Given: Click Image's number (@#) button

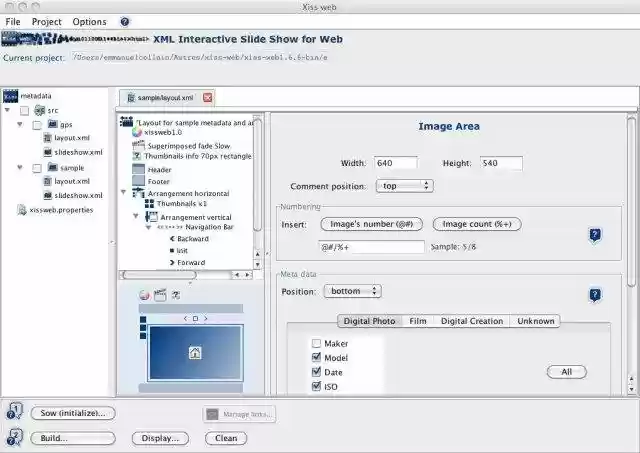Looking at the screenshot, I should [371, 224].
